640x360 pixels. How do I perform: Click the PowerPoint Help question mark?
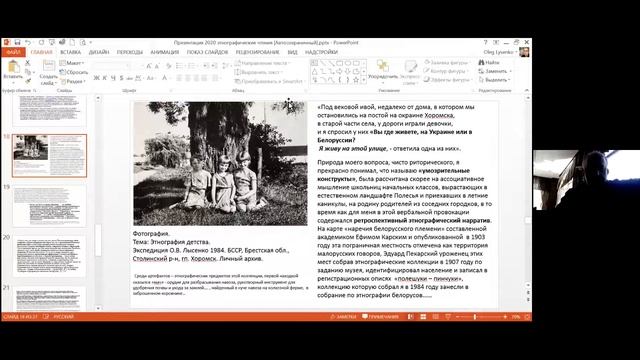(x=485, y=42)
